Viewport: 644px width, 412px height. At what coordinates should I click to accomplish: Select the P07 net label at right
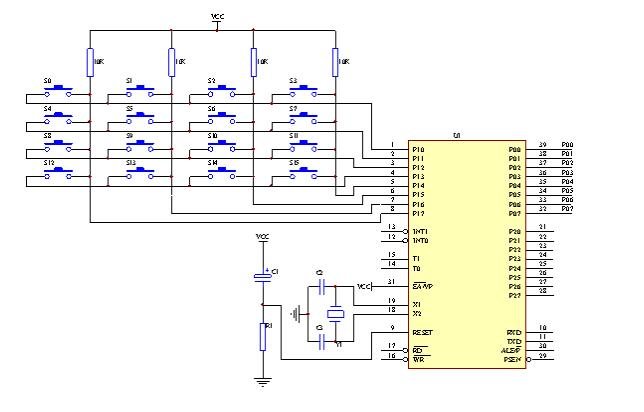tap(567, 209)
